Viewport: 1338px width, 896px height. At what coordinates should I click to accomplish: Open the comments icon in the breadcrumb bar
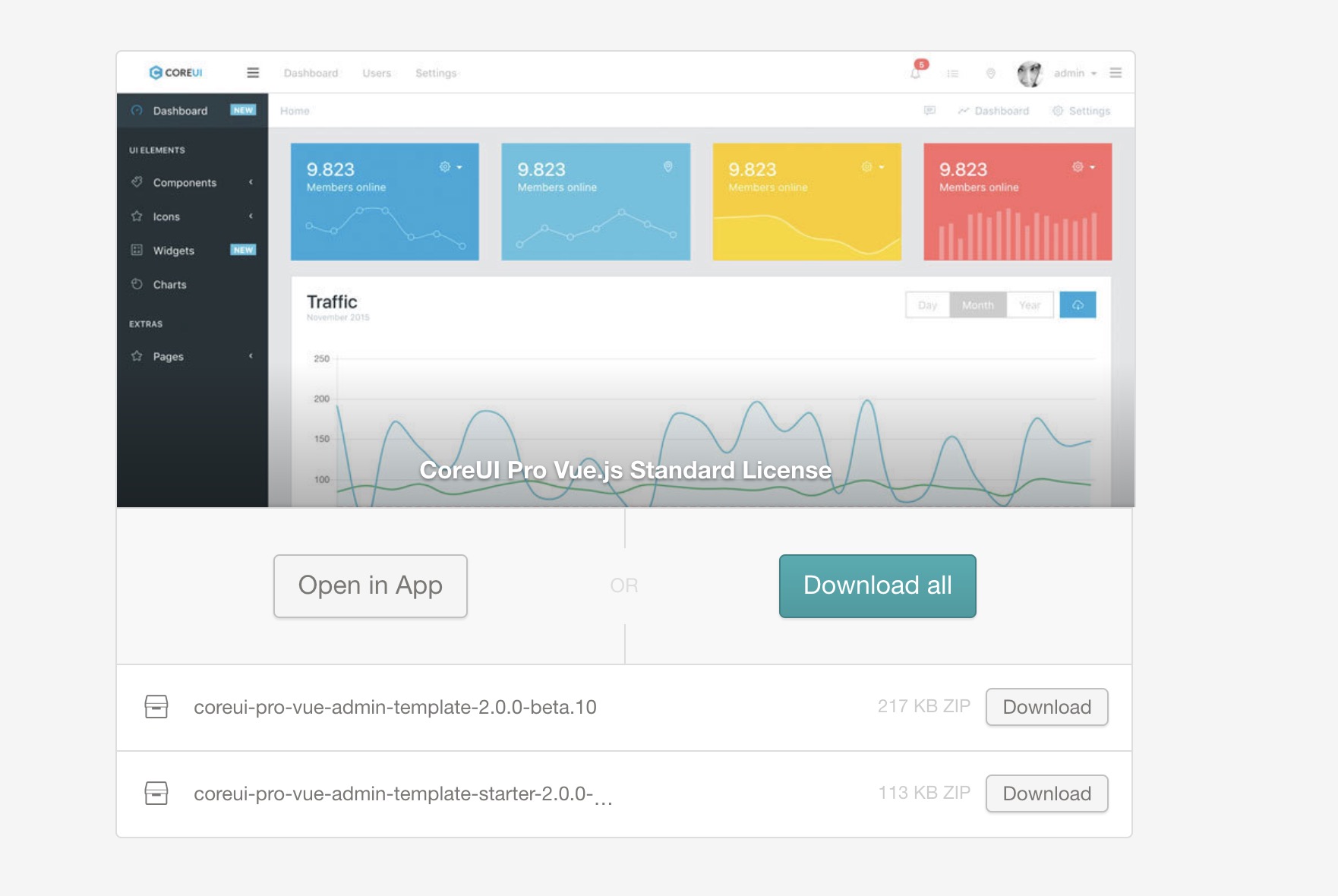click(929, 110)
